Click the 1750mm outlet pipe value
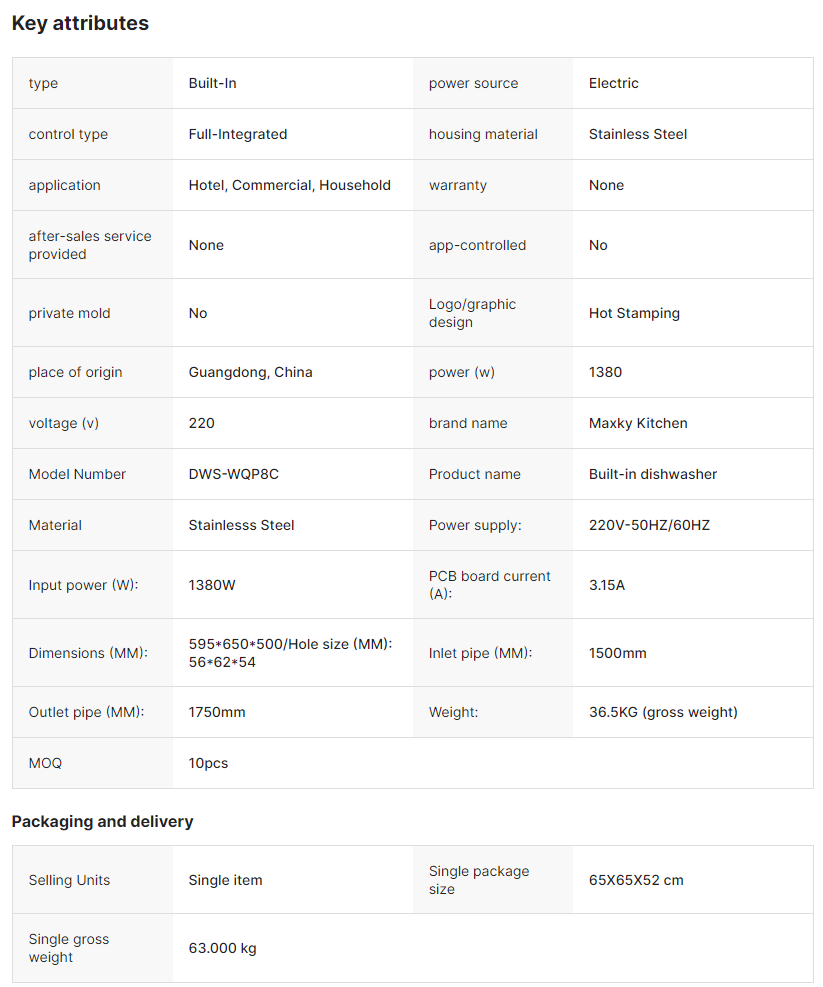Viewport: 823px width, 987px height. 216,712
